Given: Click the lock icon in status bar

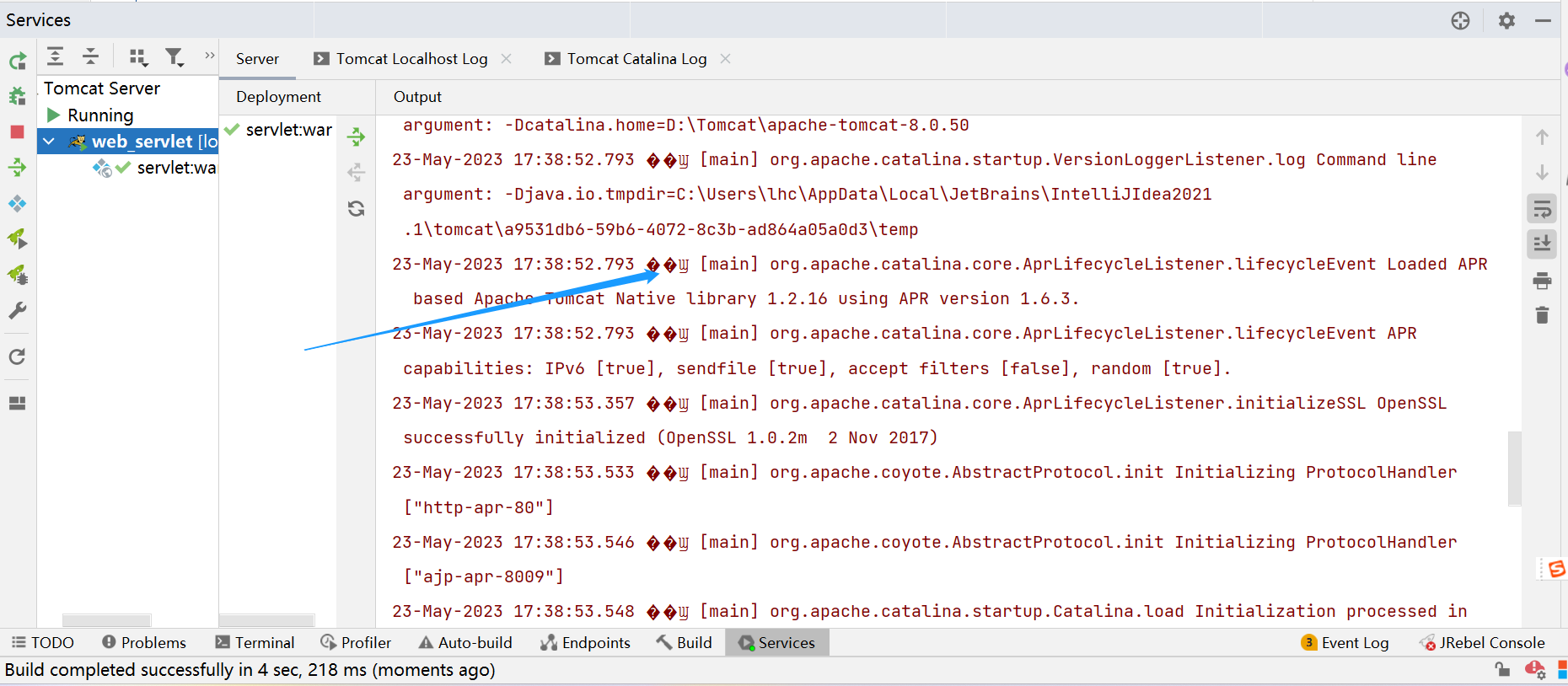Looking at the screenshot, I should 1502,670.
